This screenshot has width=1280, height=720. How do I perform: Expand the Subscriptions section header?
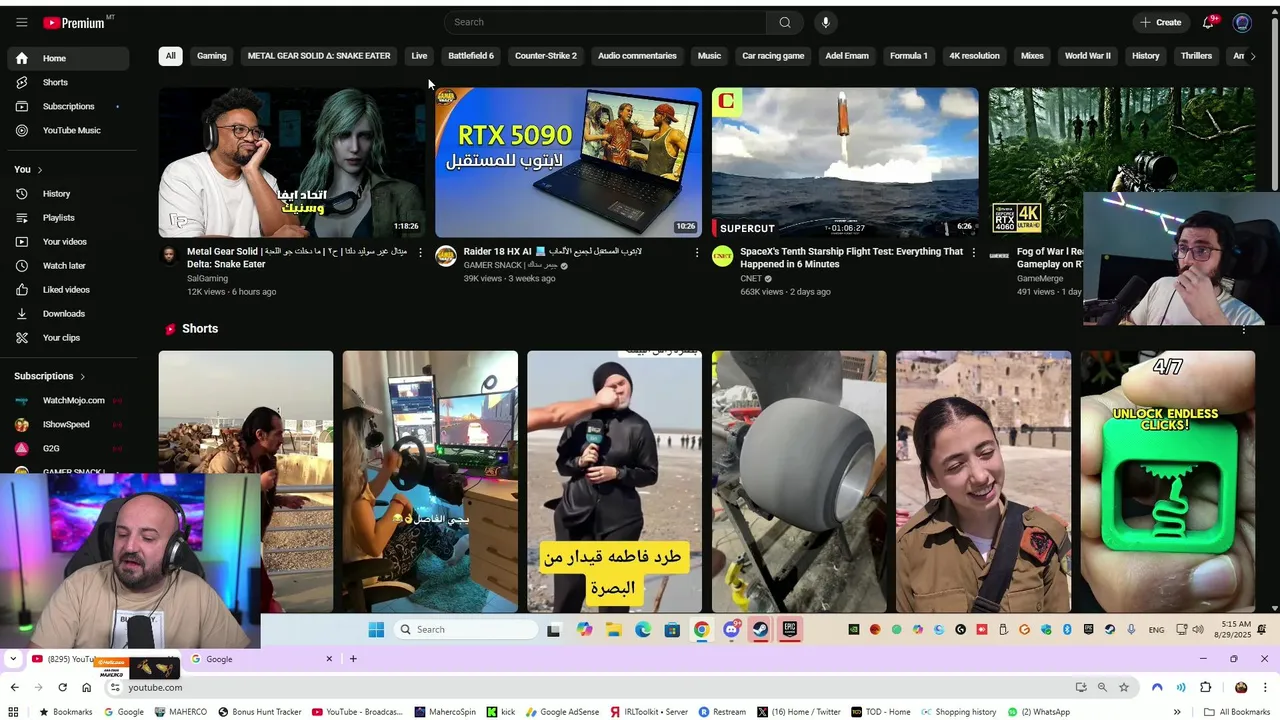pos(50,376)
